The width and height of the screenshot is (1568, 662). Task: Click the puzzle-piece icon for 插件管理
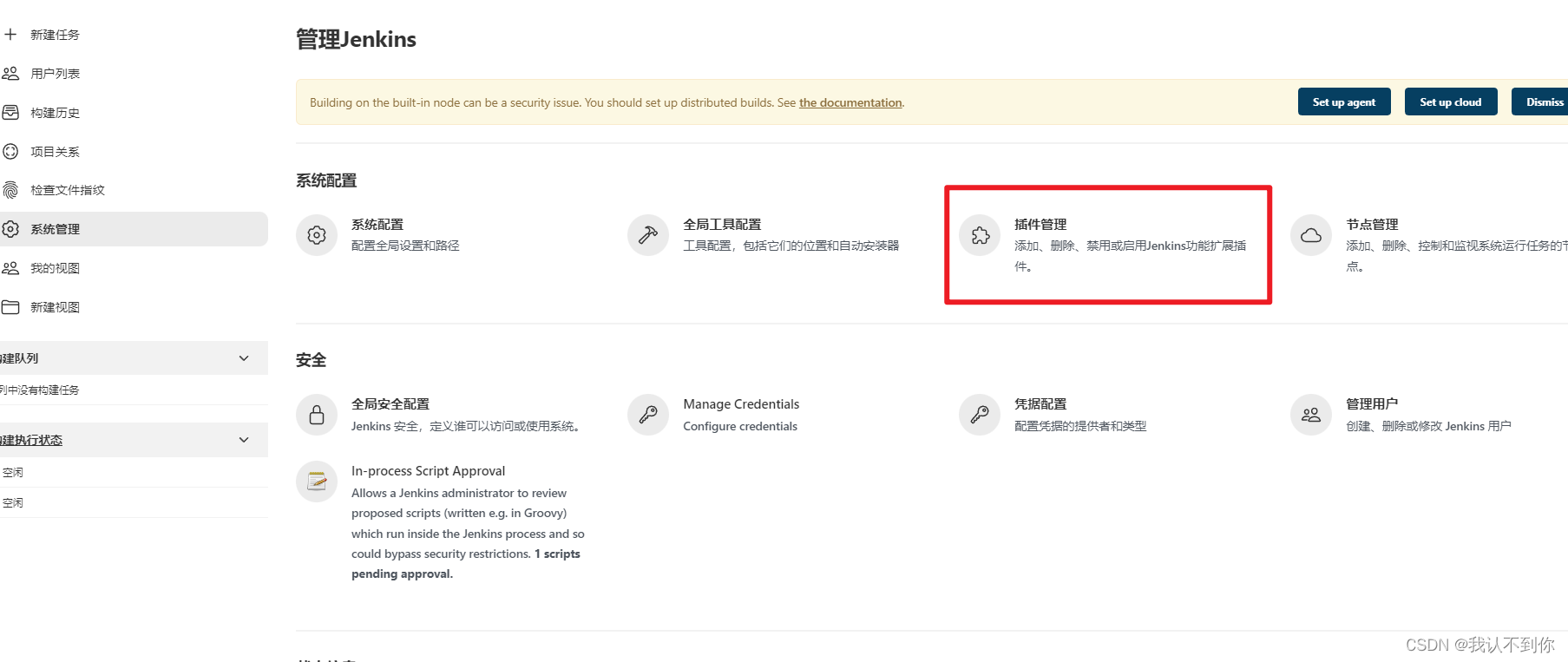click(x=980, y=235)
